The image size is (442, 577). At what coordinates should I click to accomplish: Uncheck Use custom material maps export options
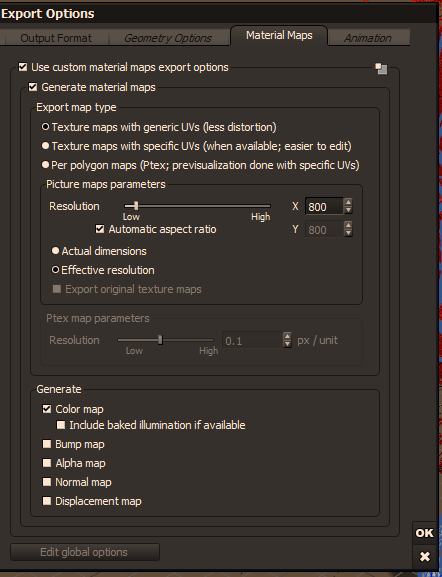(x=23, y=67)
